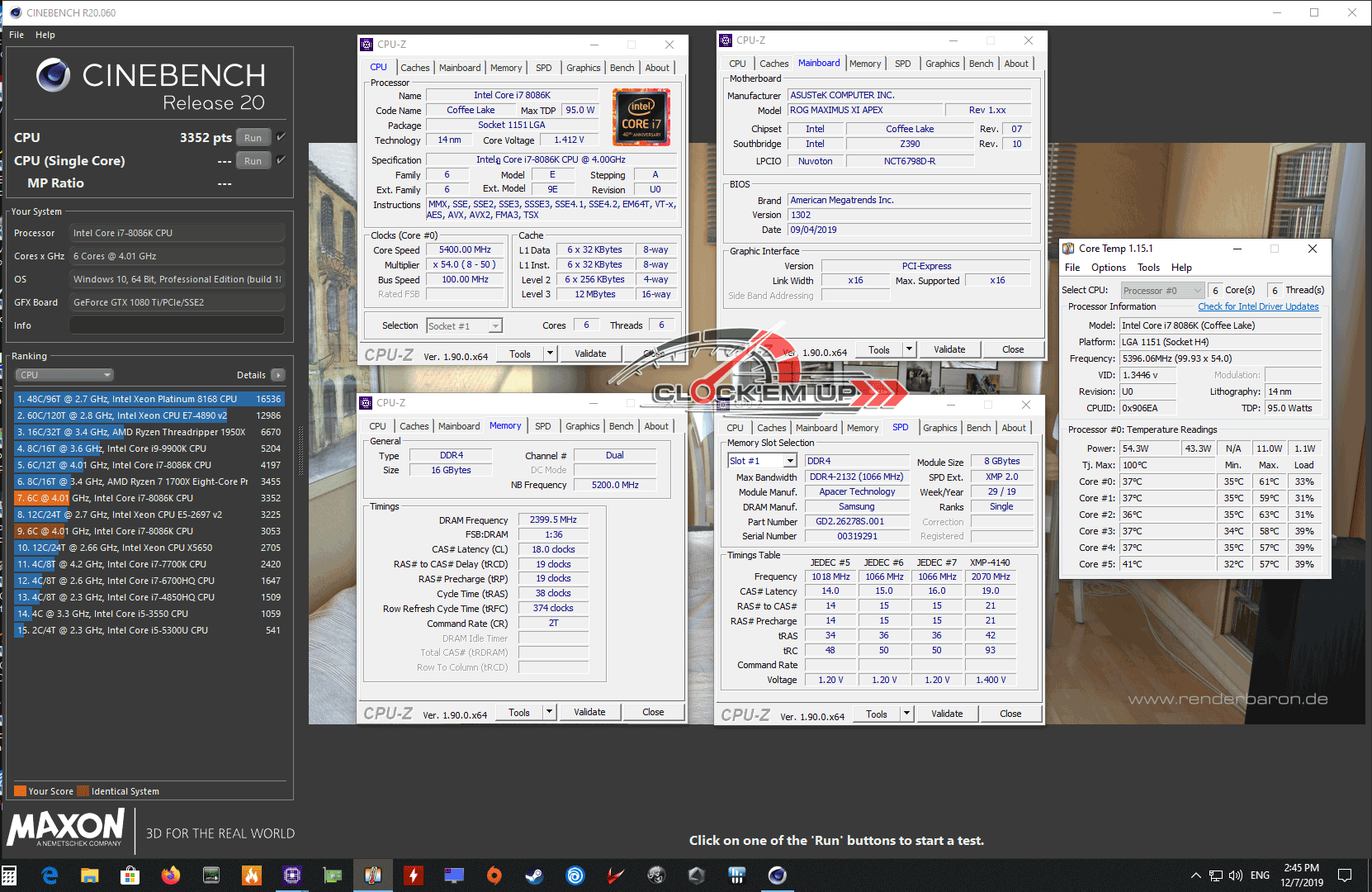Image resolution: width=1372 pixels, height=892 pixels.
Task: Click the volume icon in system tray
Action: click(1235, 875)
